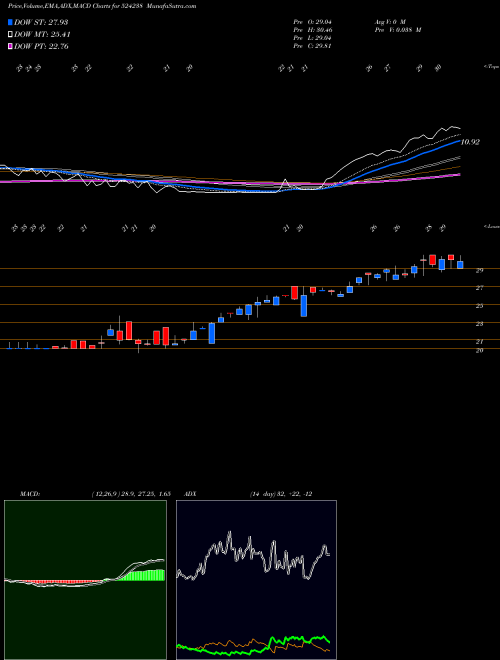The height and width of the screenshot is (660, 500).
Task: Open the ADX indicator chart panel
Action: click(256, 580)
